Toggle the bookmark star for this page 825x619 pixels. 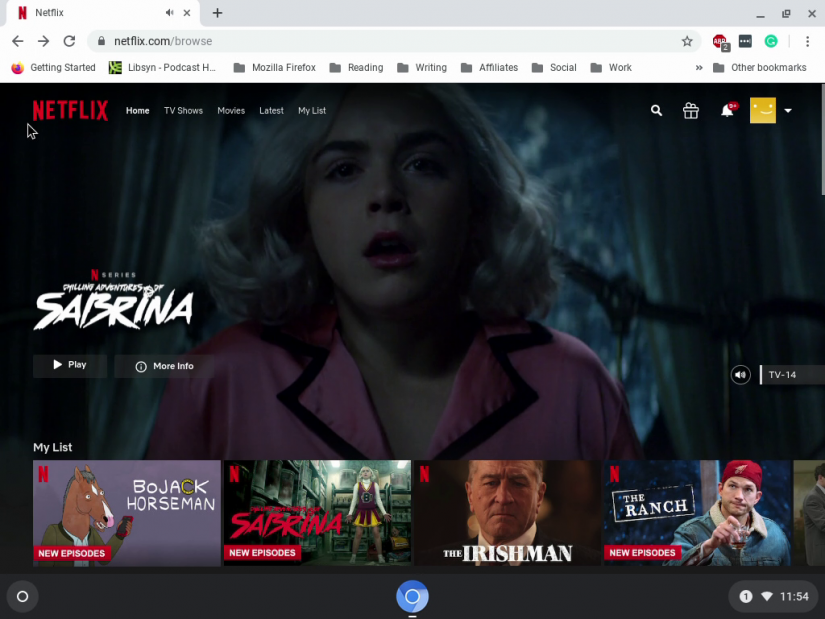coord(687,42)
